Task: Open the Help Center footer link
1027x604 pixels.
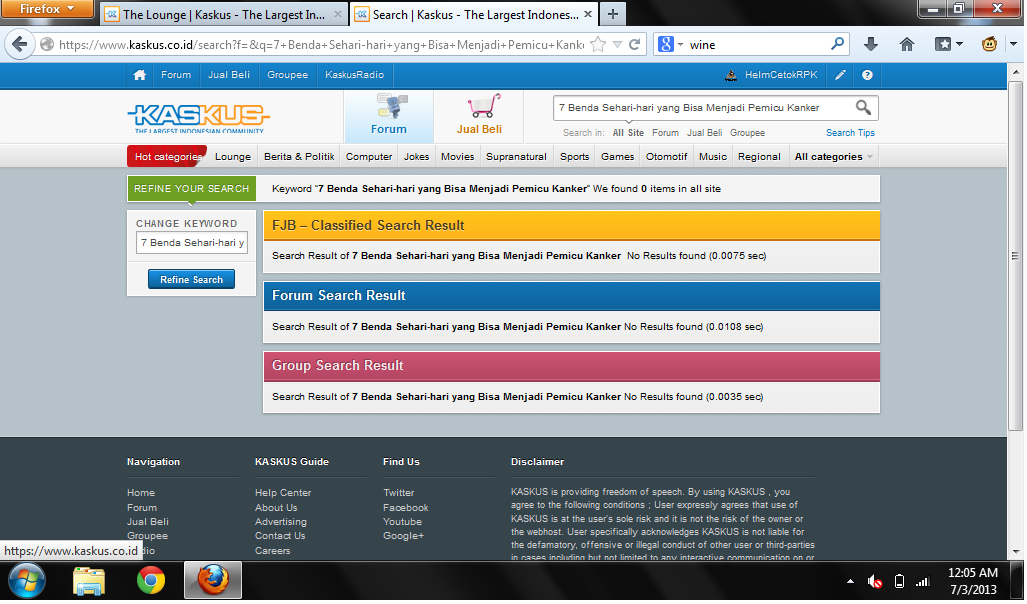Action: click(283, 493)
